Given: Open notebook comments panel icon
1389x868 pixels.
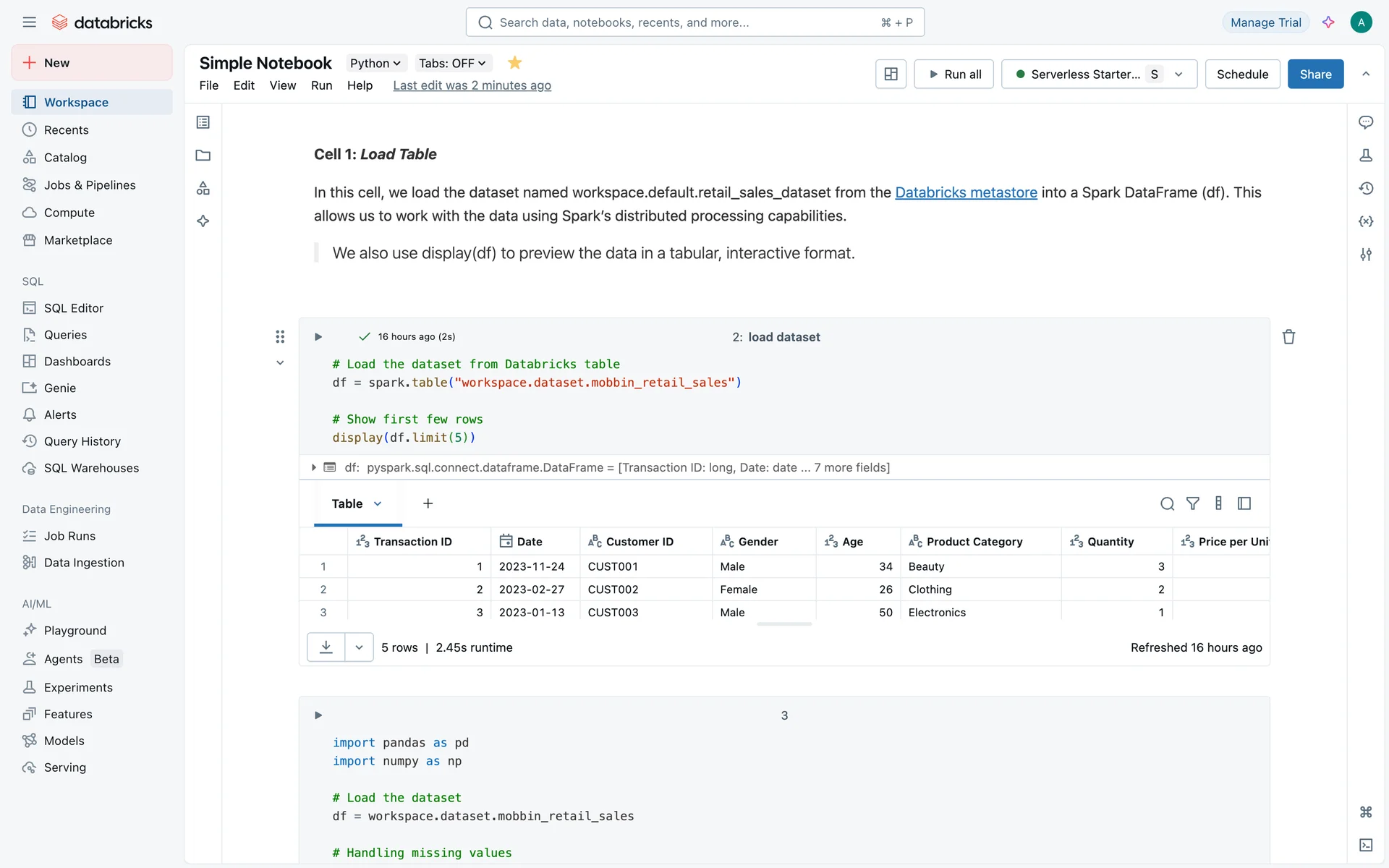Looking at the screenshot, I should click(1366, 122).
